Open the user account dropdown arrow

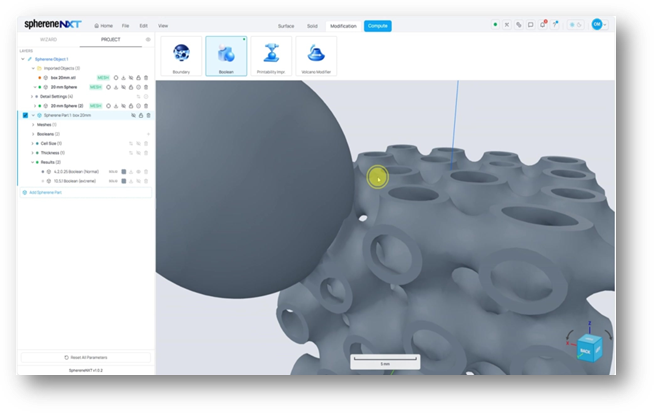coord(605,25)
